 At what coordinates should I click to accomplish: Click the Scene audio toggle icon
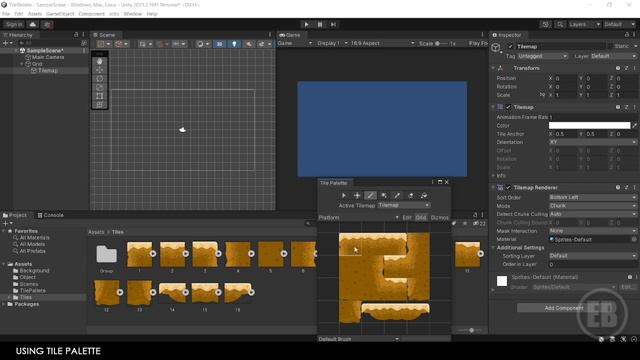(x=248, y=44)
